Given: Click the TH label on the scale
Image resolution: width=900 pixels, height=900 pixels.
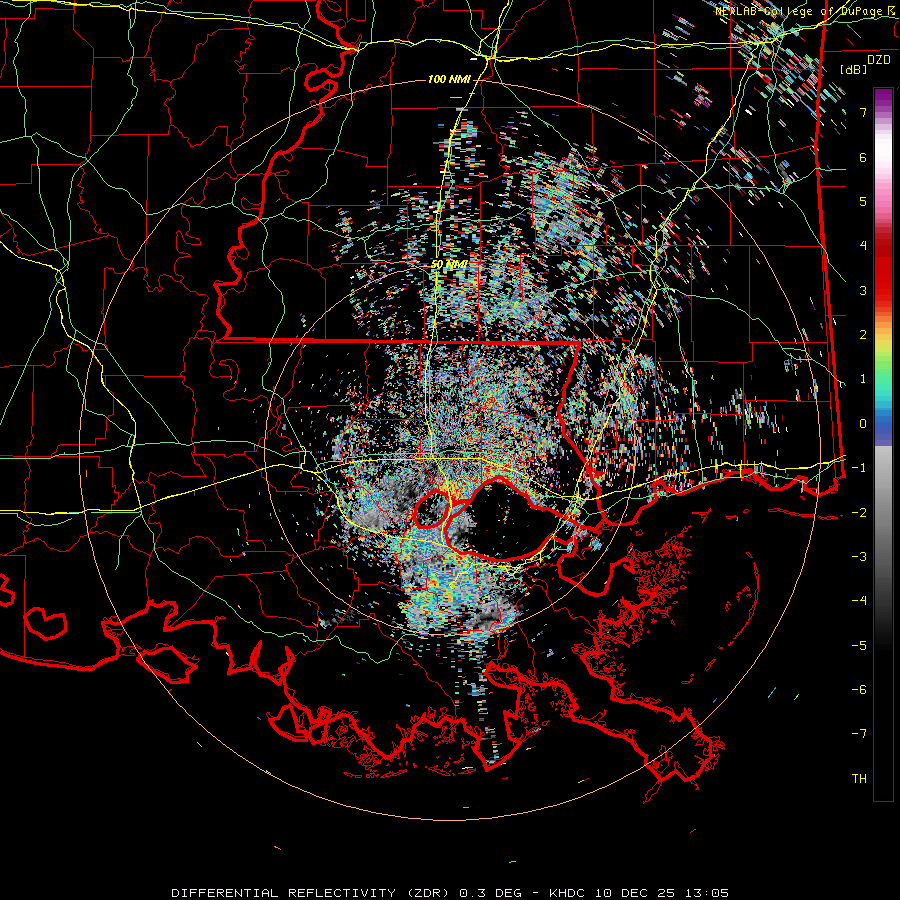Looking at the screenshot, I should coord(859,779).
